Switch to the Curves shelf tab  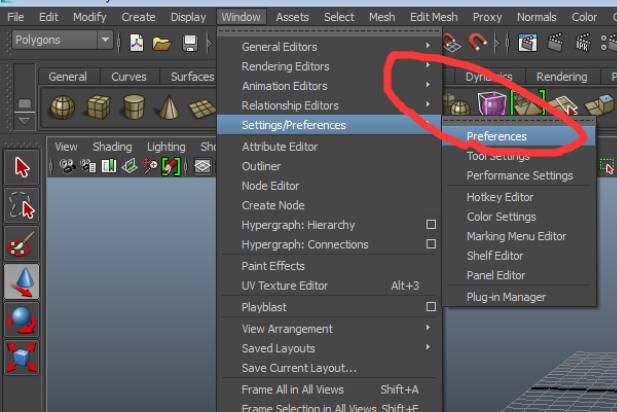[129, 77]
